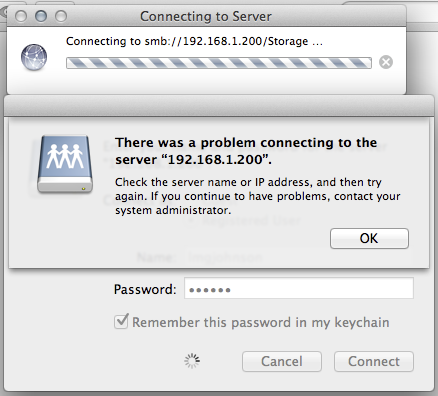Click the Cancel button
The image size is (438, 396).
click(282, 361)
